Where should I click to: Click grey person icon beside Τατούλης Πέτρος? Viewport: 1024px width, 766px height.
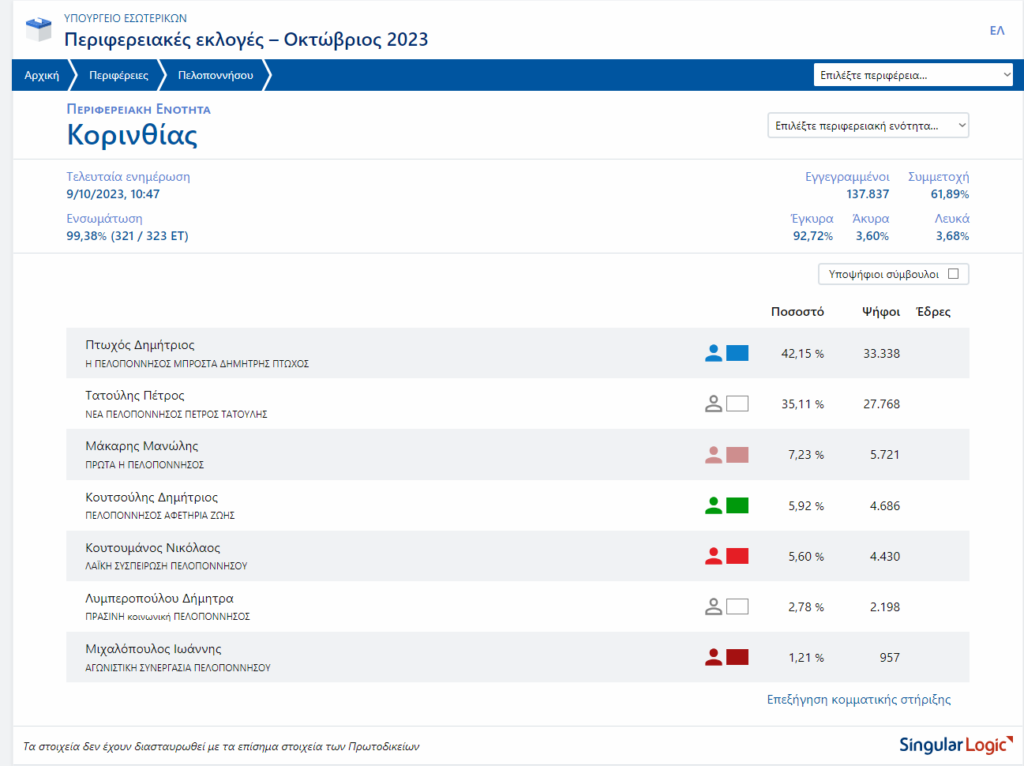pyautogui.click(x=713, y=404)
